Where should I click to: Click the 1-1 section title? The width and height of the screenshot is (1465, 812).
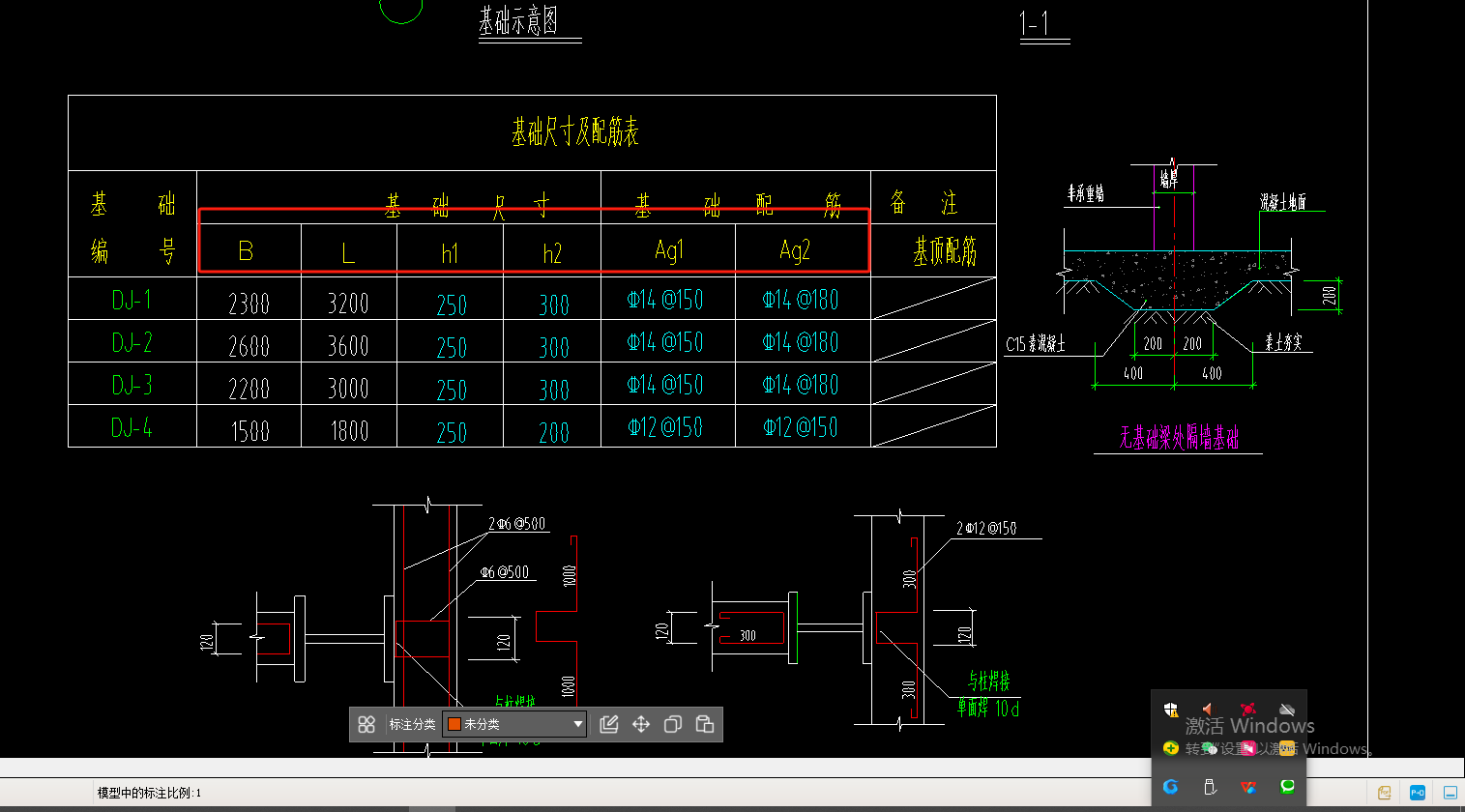point(1035,23)
